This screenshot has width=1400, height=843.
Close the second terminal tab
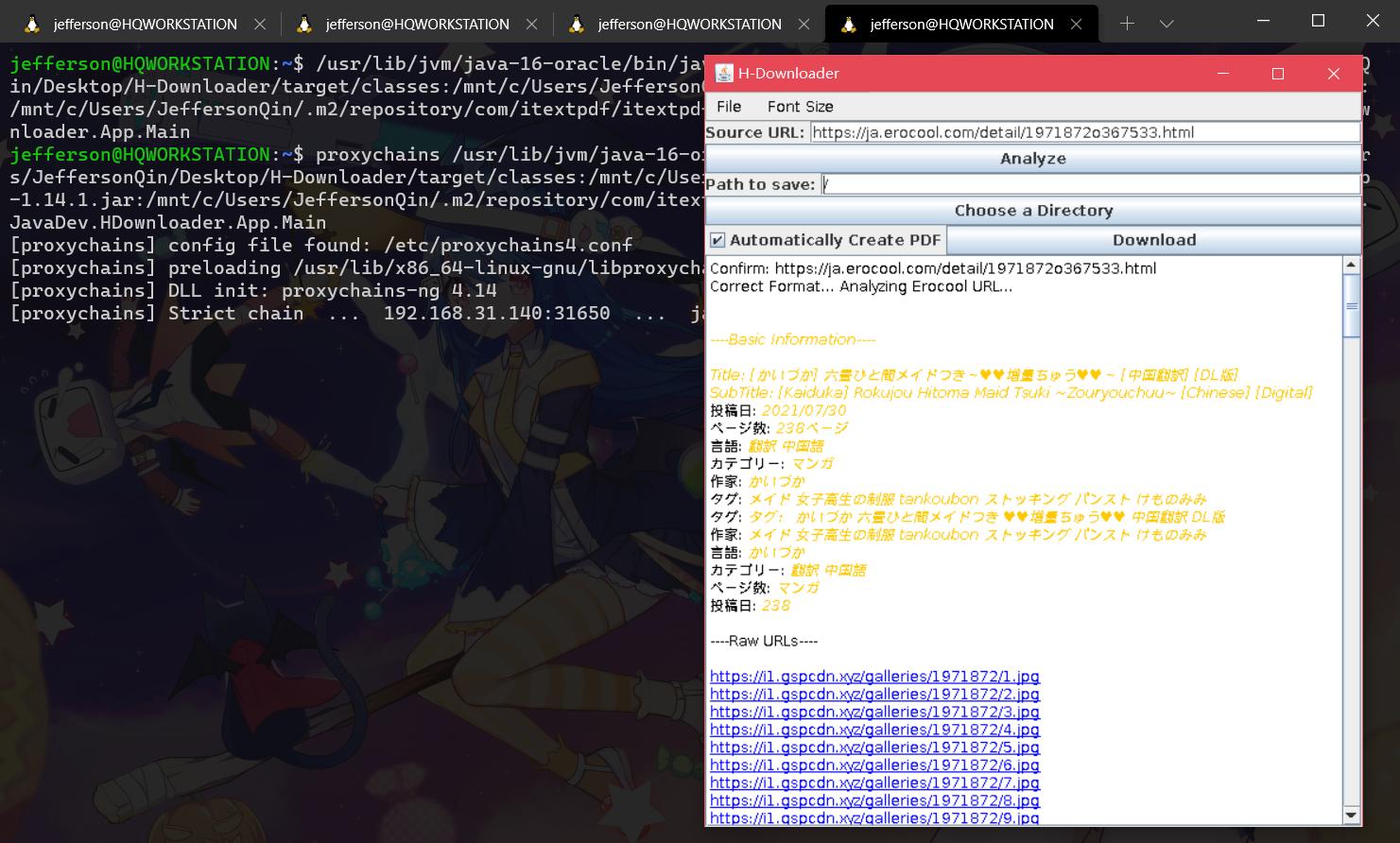click(x=532, y=25)
